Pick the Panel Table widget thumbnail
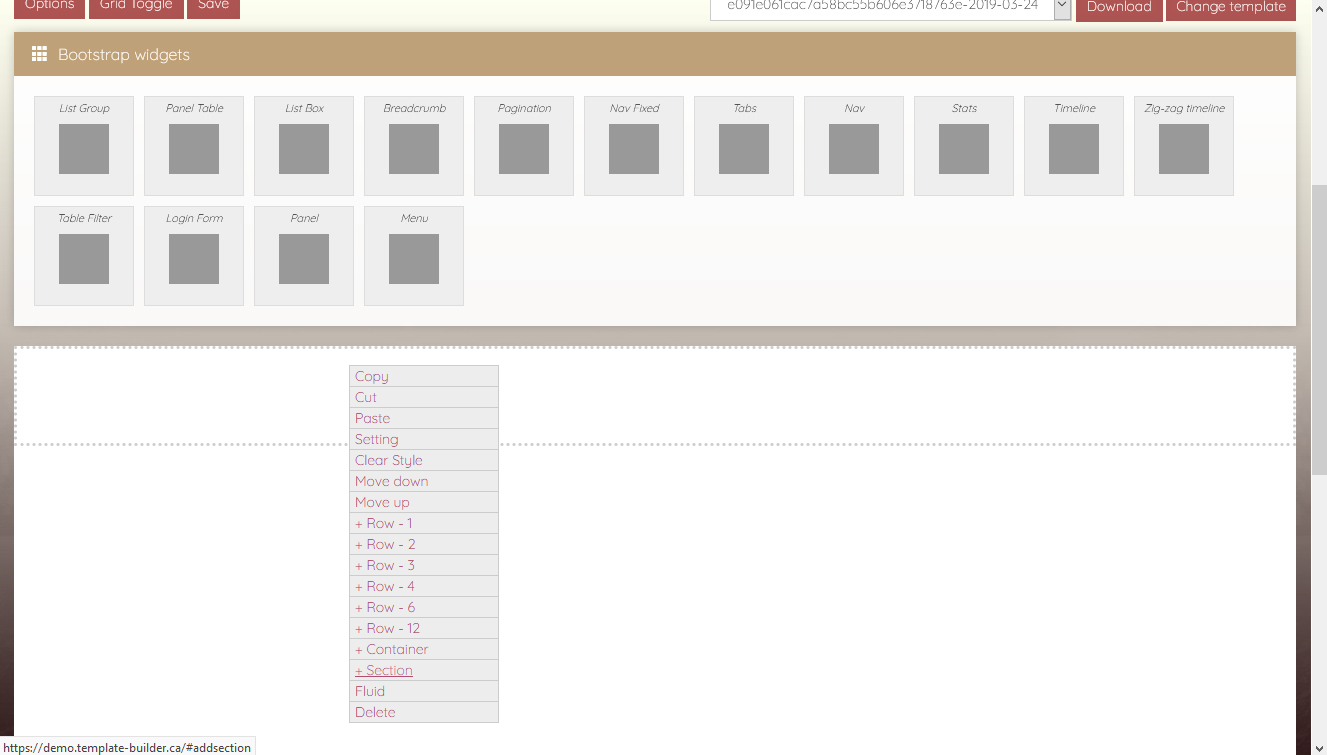The image size is (1327, 755). pyautogui.click(x=194, y=147)
